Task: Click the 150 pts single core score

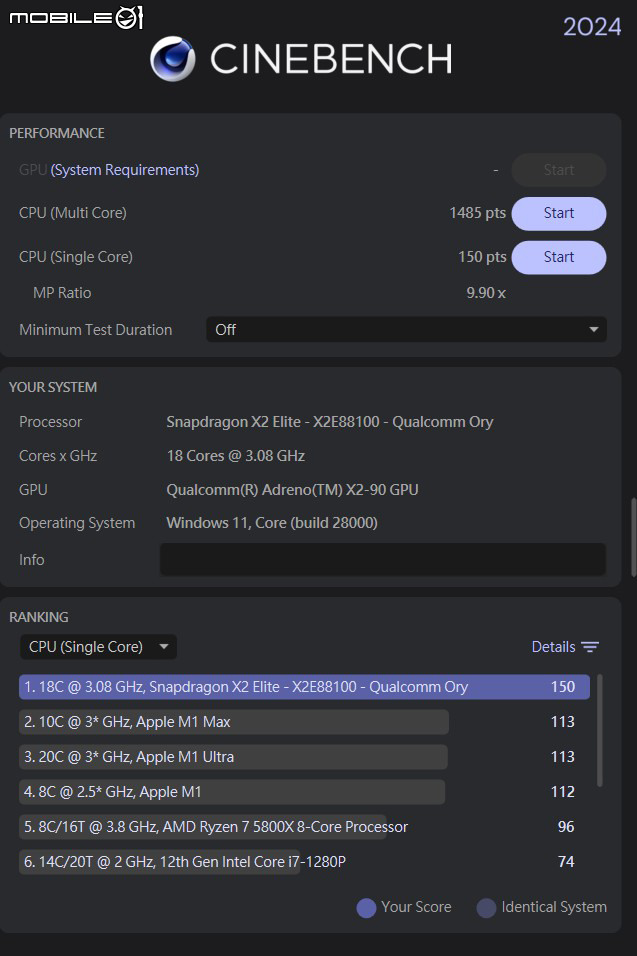Action: point(482,257)
